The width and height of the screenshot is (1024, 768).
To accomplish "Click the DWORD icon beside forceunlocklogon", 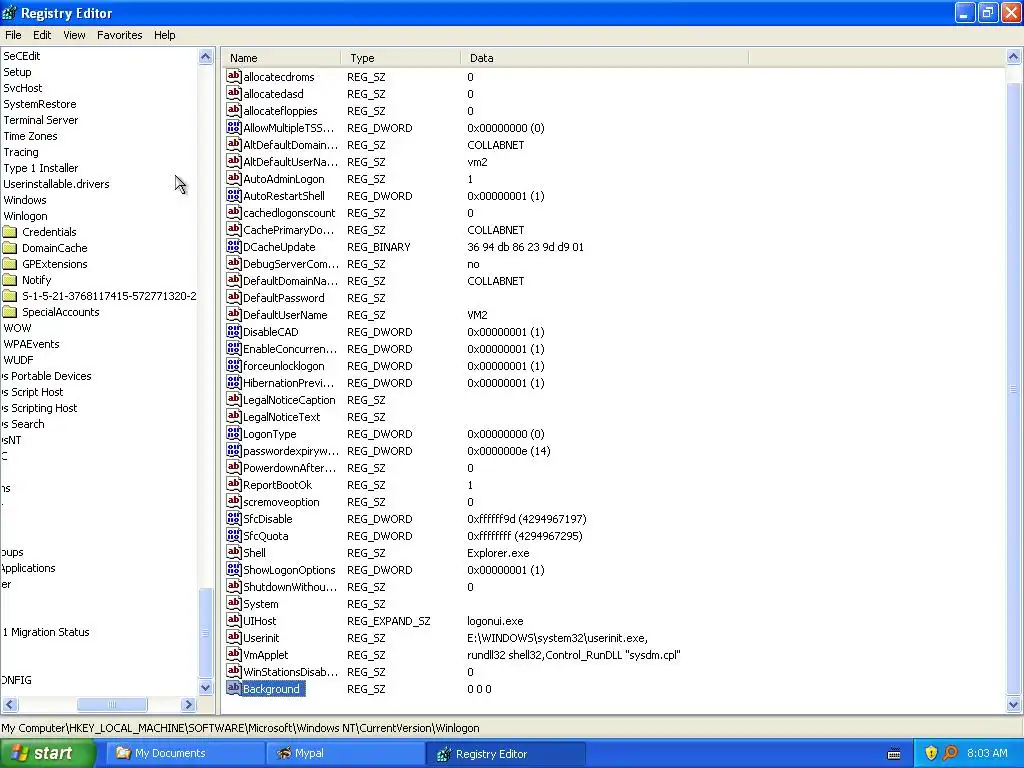I will (x=234, y=365).
